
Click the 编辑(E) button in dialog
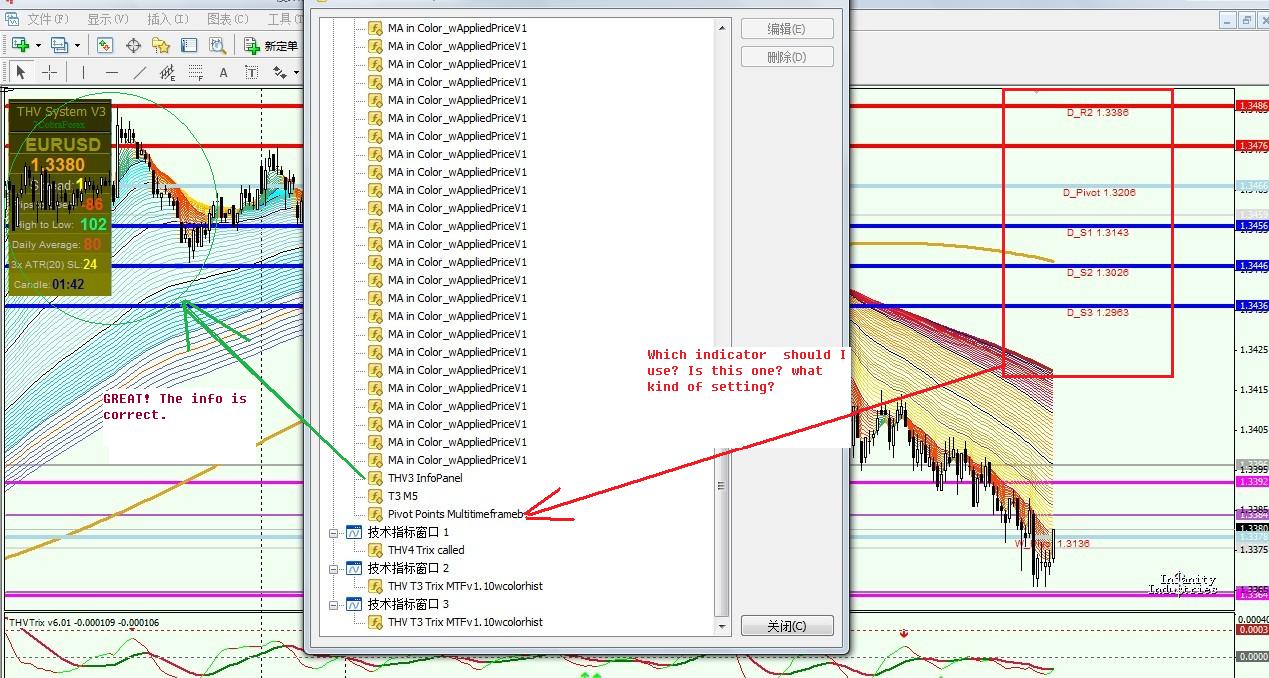[787, 29]
